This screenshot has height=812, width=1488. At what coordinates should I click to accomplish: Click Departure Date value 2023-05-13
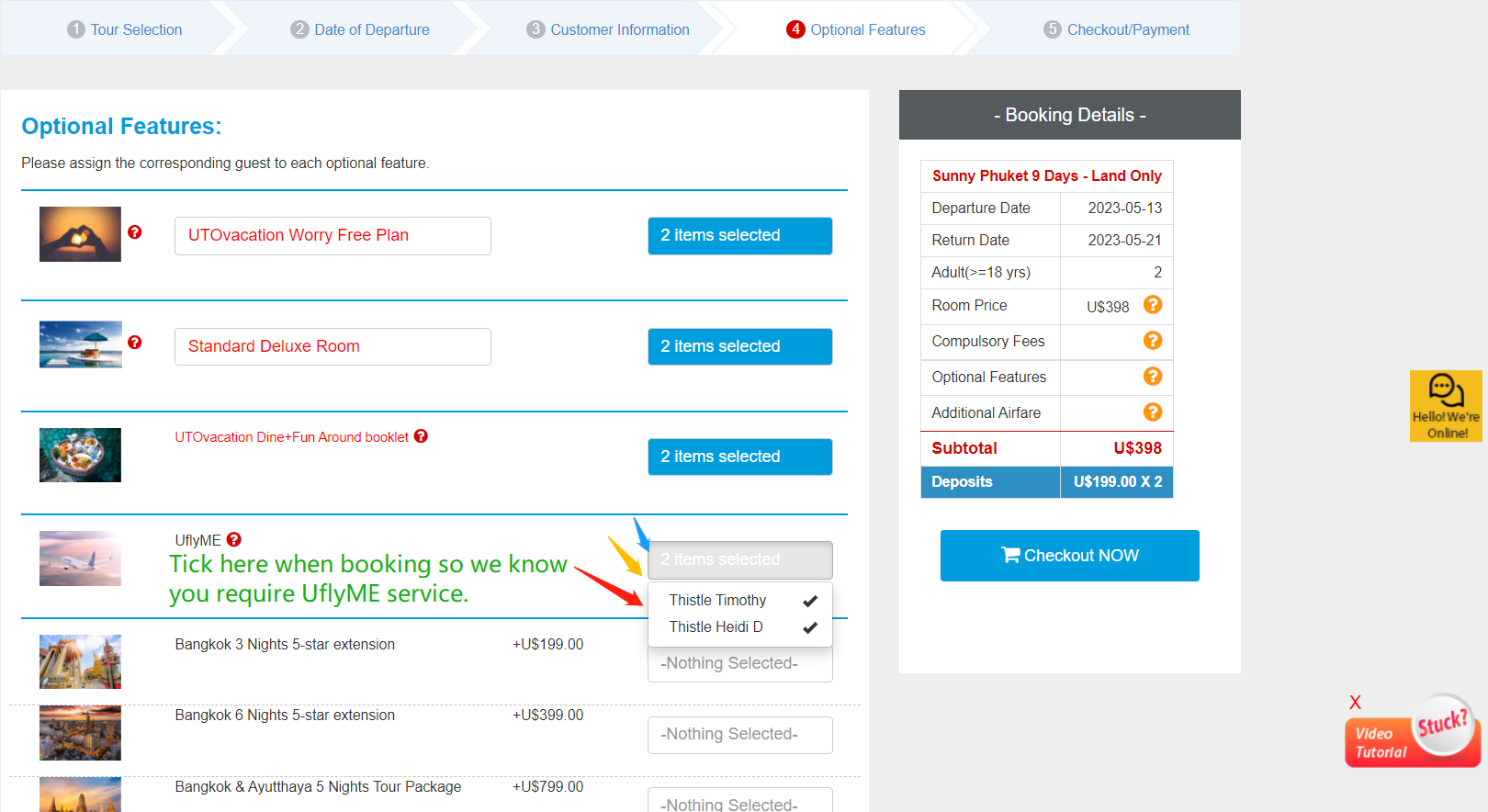(1125, 208)
